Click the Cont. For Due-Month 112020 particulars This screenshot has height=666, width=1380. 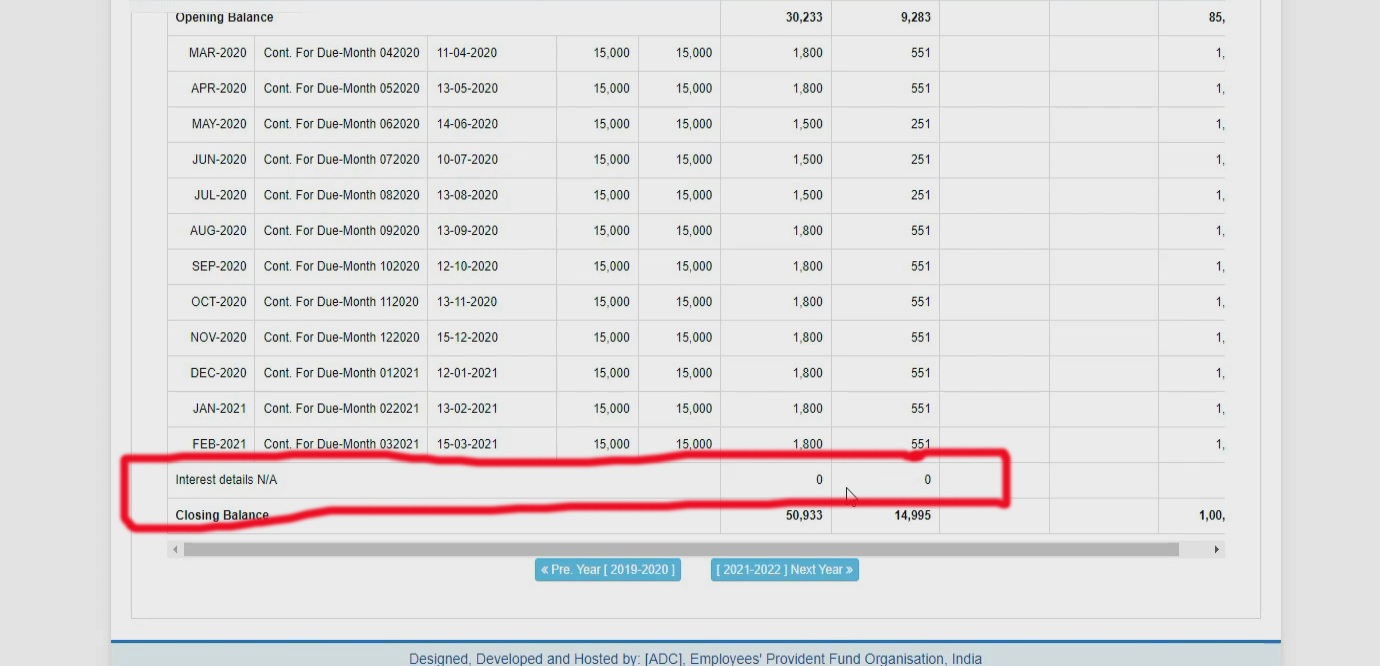pyautogui.click(x=341, y=302)
